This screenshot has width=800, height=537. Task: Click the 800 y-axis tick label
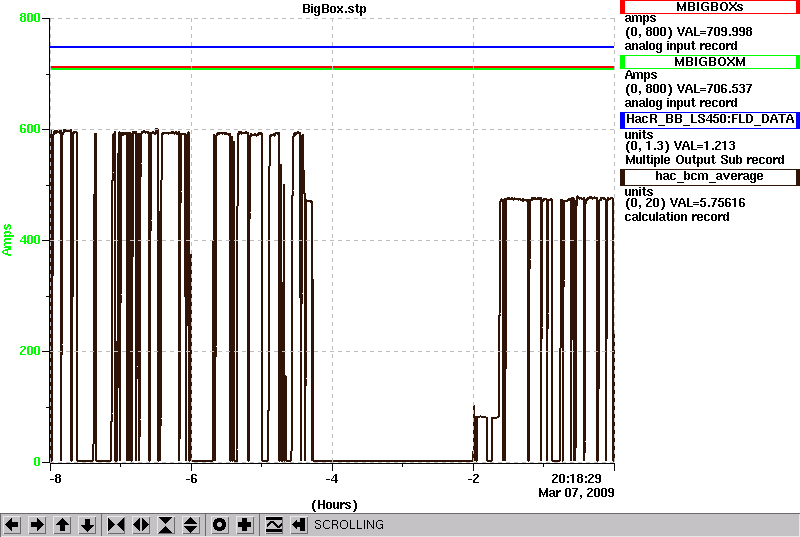coord(29,18)
